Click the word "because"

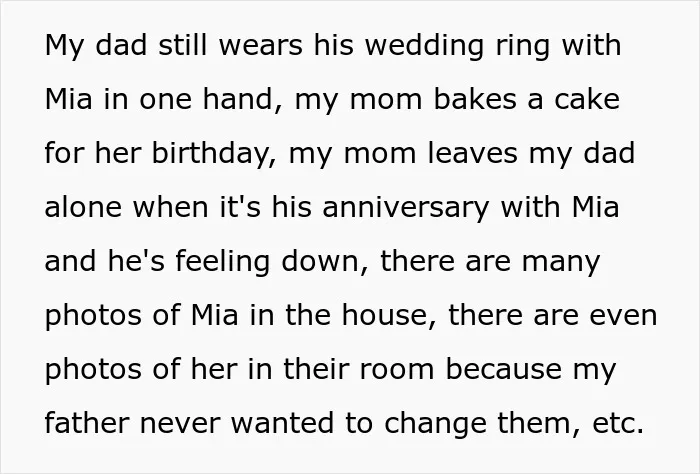(504, 370)
